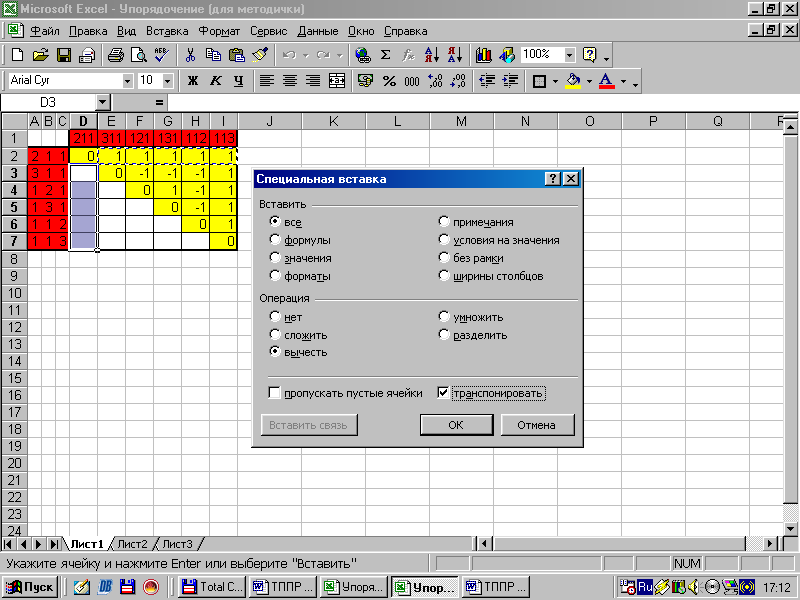Run the spelling check icon
The height and width of the screenshot is (600, 800).
pos(162,55)
